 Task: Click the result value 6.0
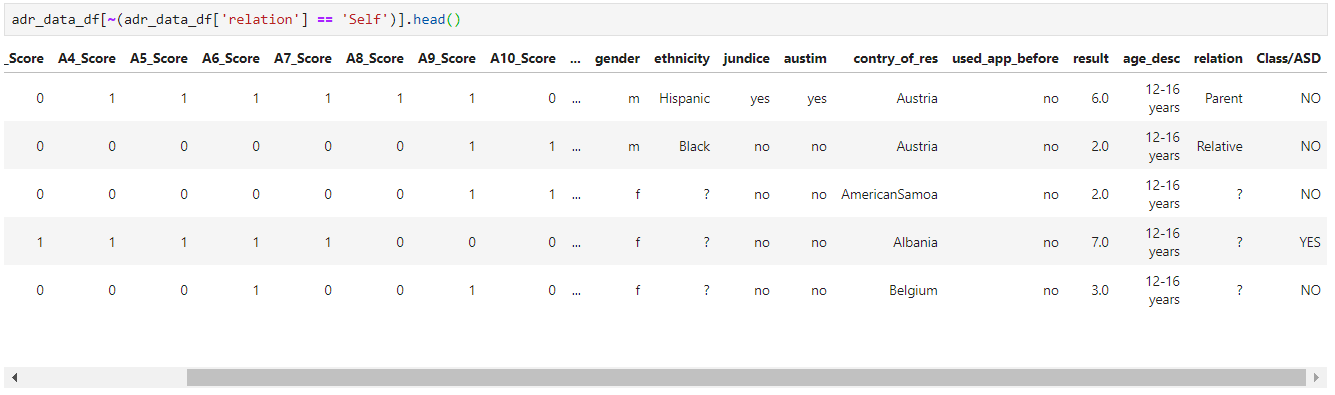point(1099,99)
